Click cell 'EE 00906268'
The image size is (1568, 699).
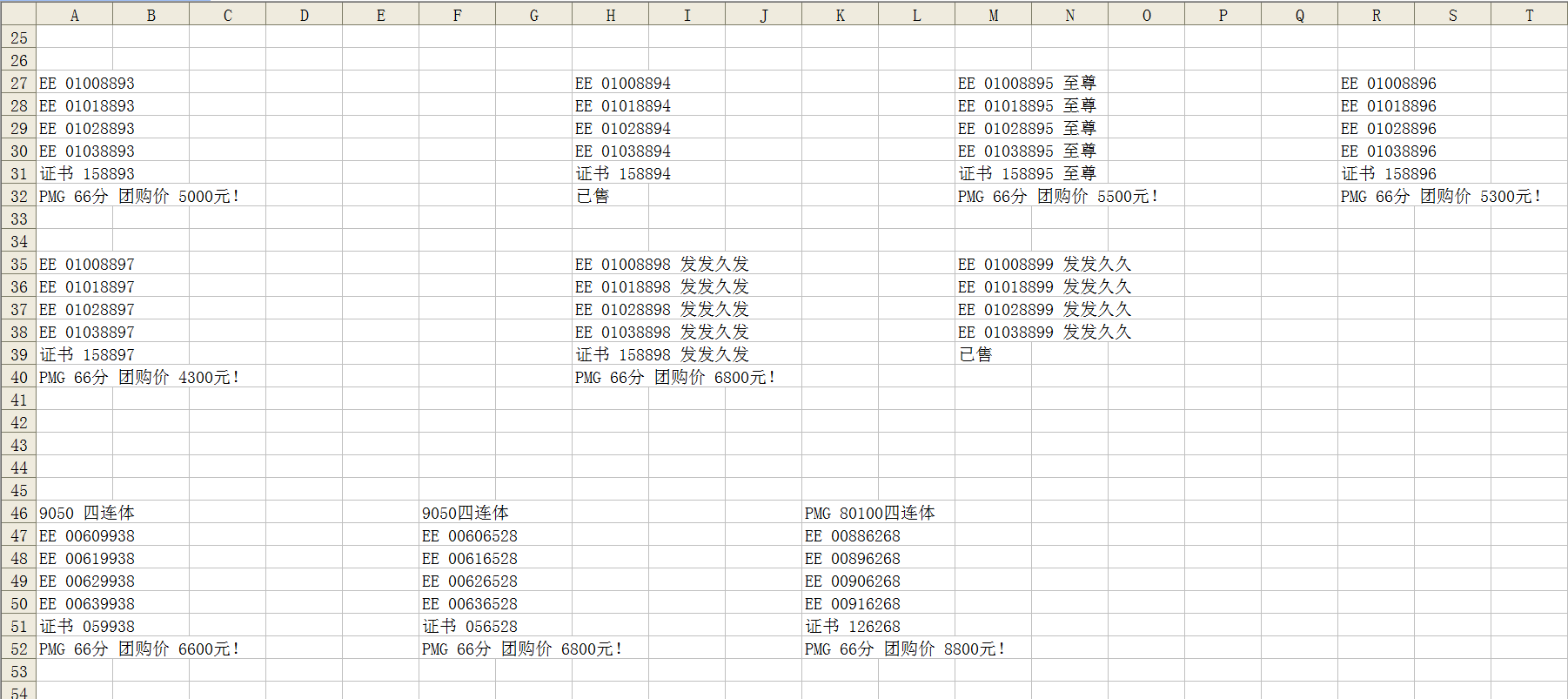click(853, 581)
